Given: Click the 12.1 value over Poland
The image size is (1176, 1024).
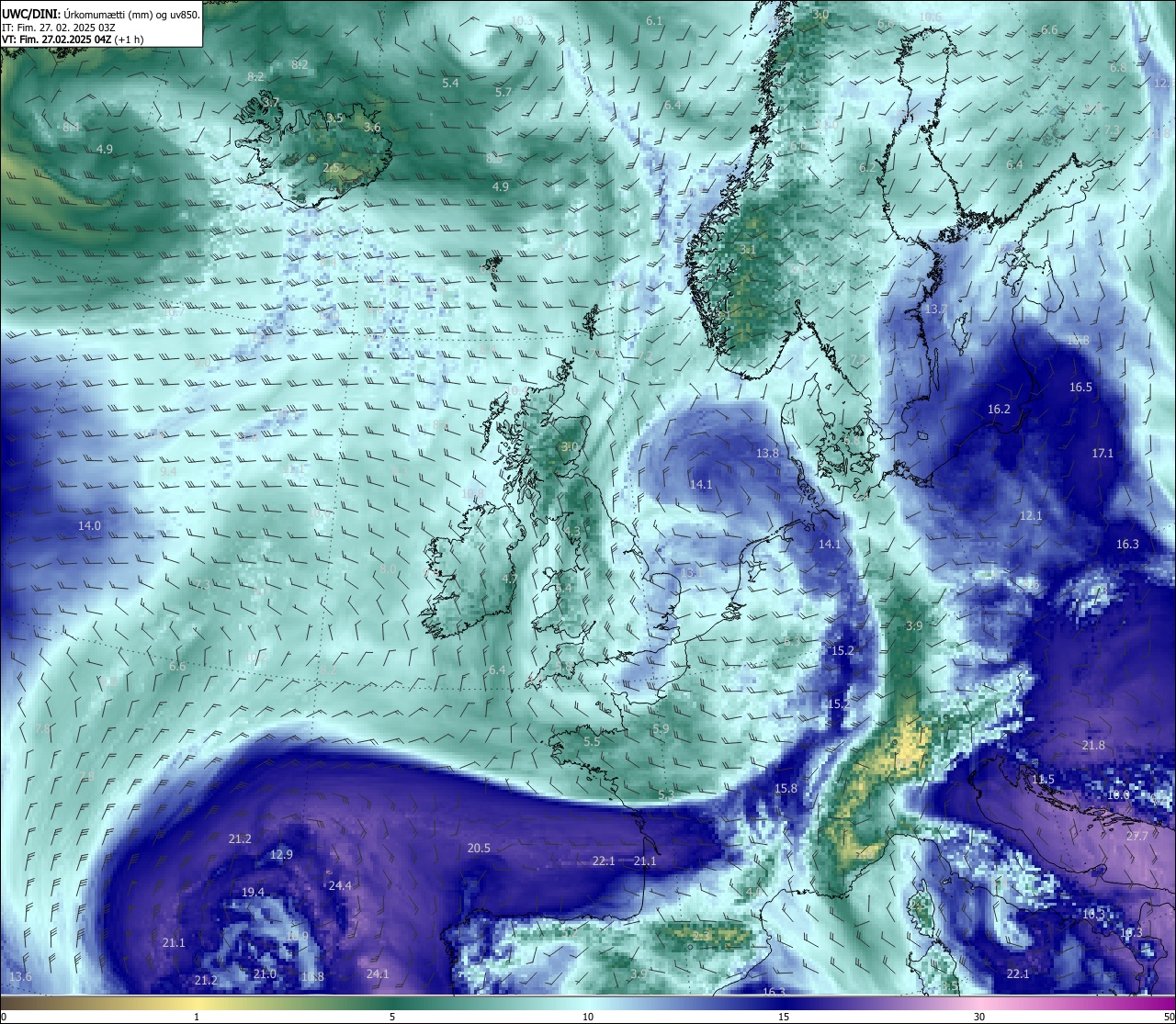Looking at the screenshot, I should pos(1031,515).
